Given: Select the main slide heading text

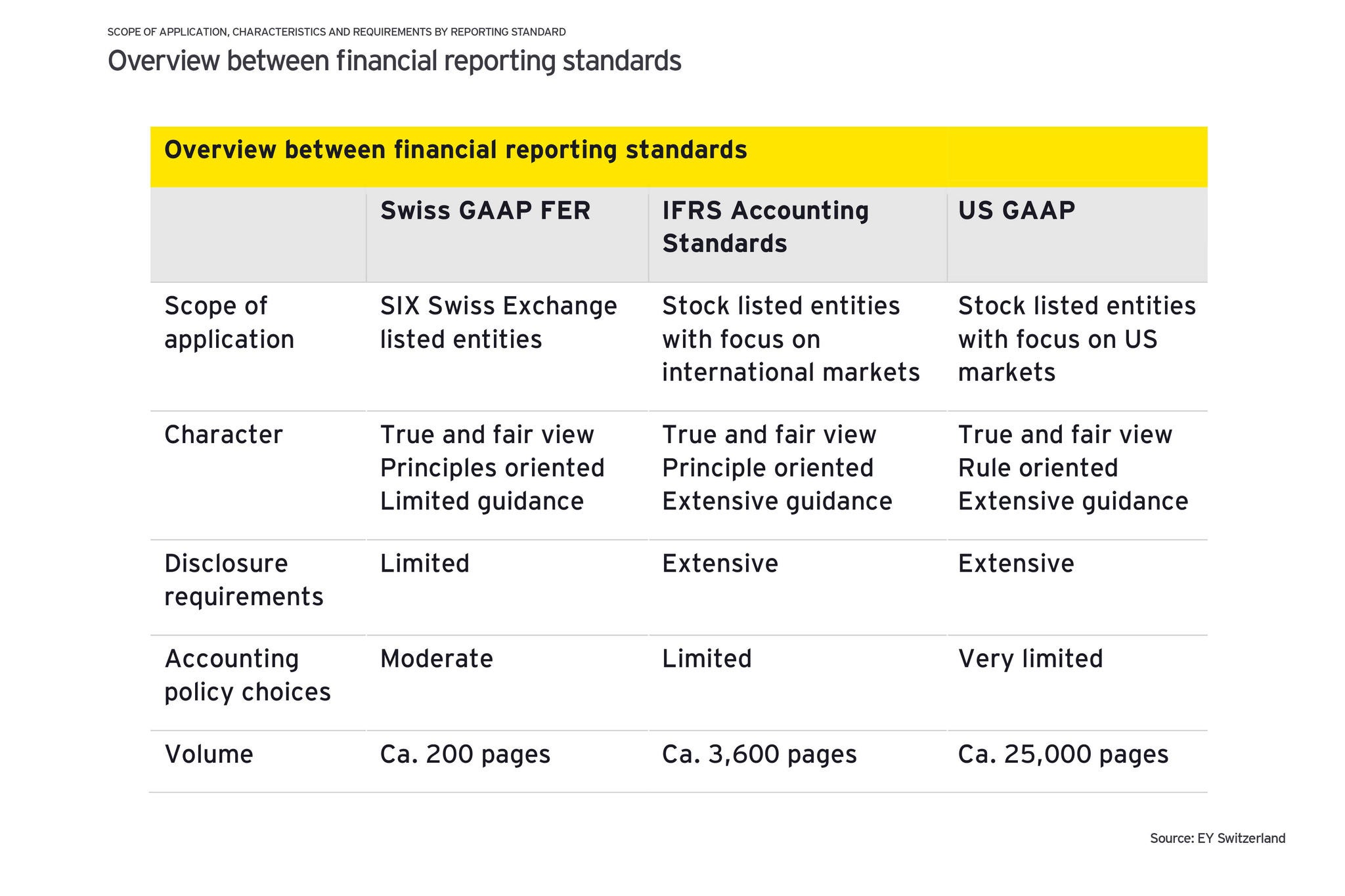Looking at the screenshot, I should tap(394, 61).
